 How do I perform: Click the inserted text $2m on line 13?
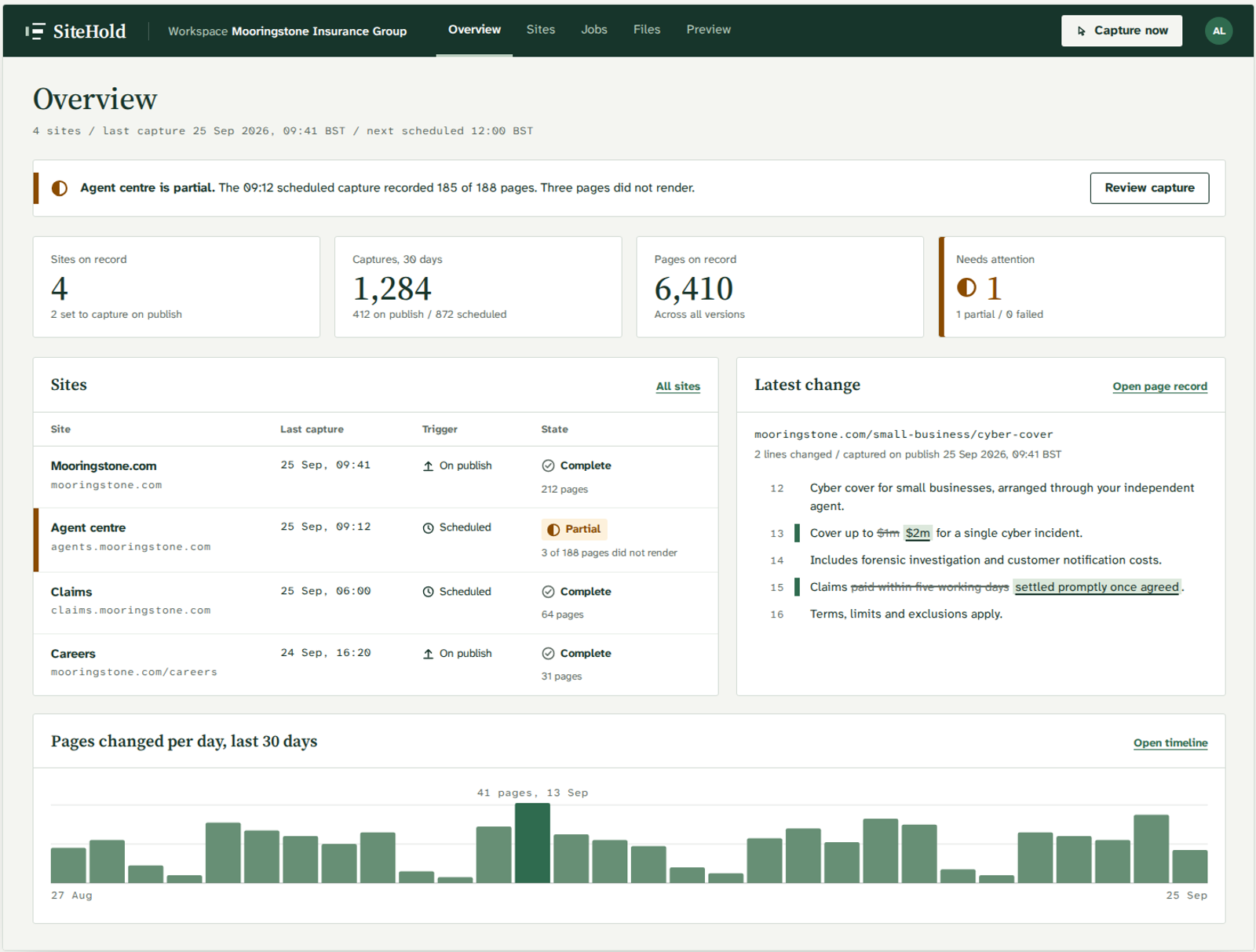(x=917, y=533)
